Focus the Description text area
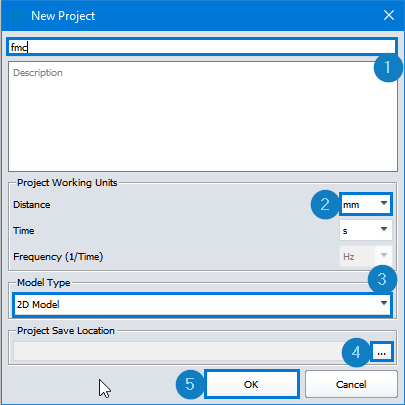This screenshot has height=405, width=405. [x=203, y=116]
